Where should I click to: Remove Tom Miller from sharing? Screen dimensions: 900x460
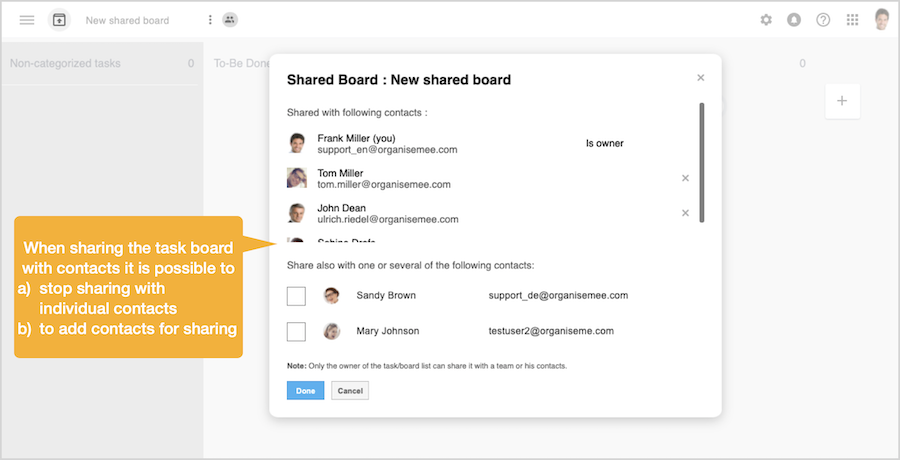click(x=685, y=178)
